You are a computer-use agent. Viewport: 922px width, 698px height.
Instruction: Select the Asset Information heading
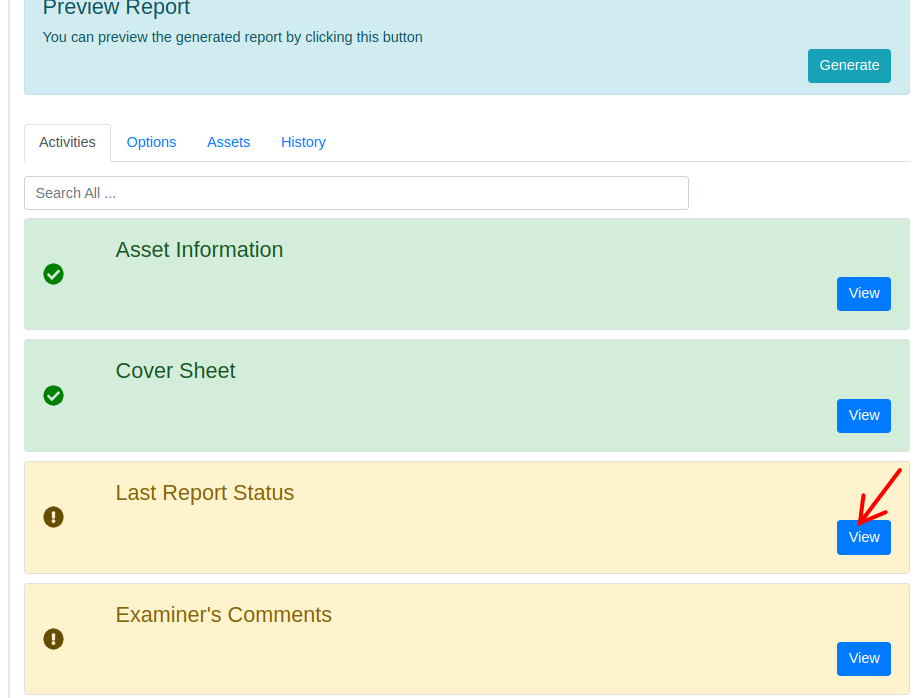[x=199, y=250]
